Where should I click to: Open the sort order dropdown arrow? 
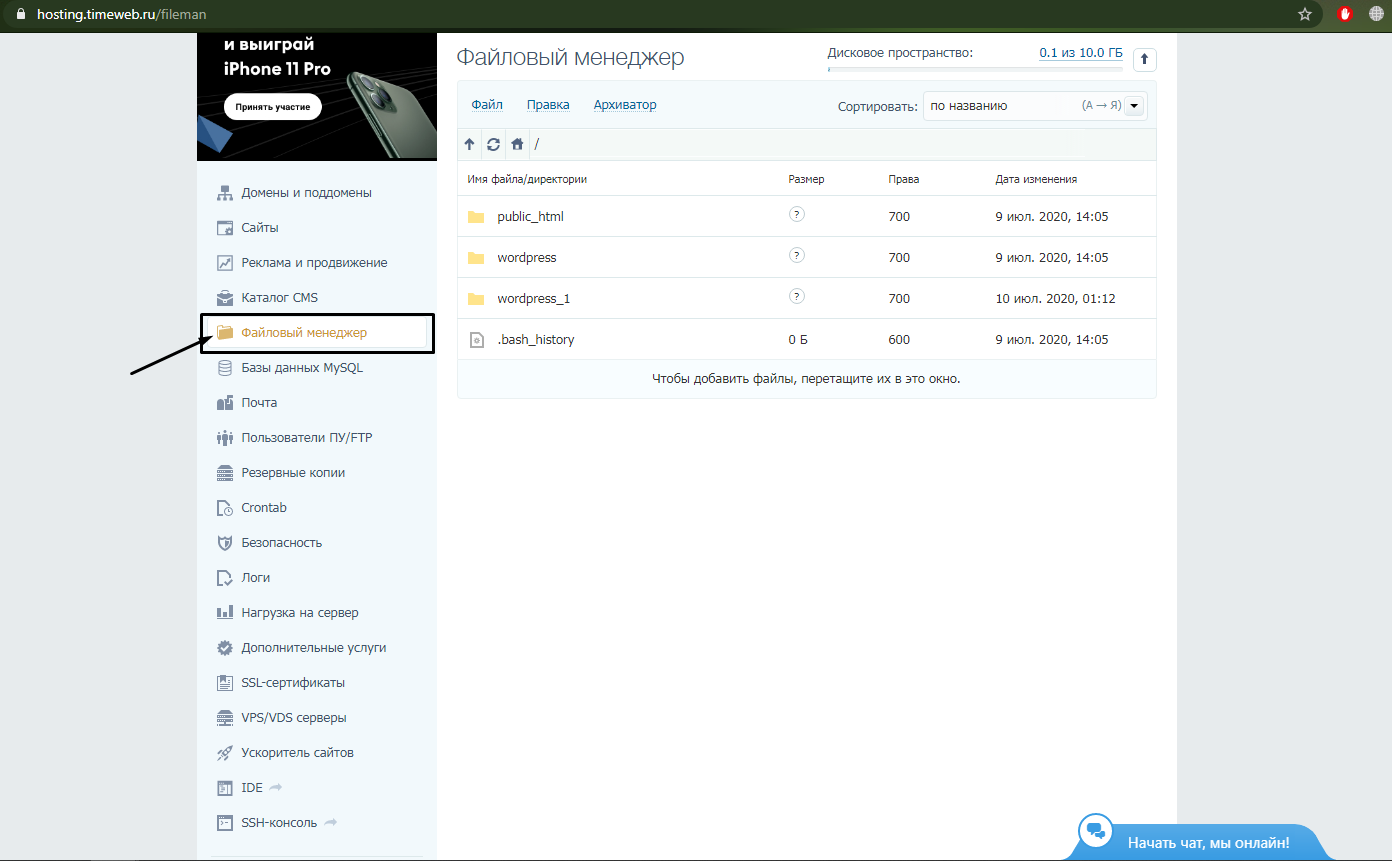coord(1134,106)
